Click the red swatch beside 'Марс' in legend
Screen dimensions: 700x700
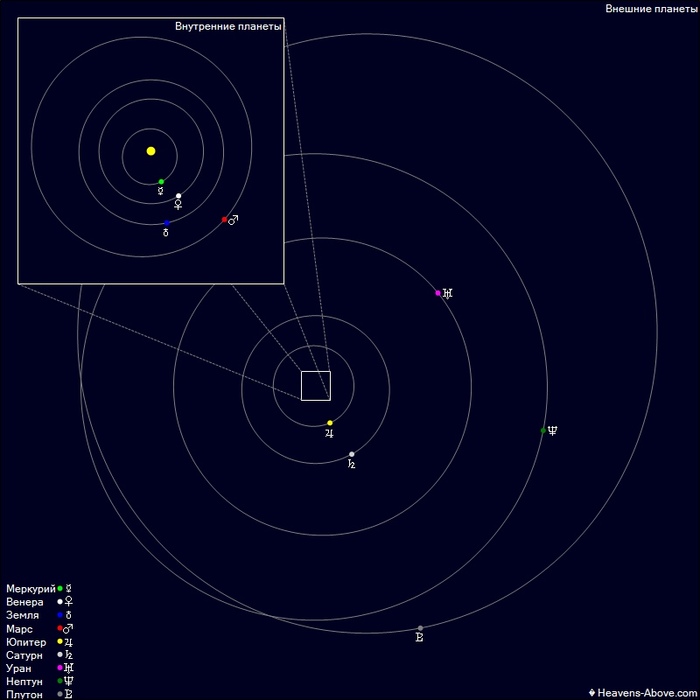[x=60, y=629]
